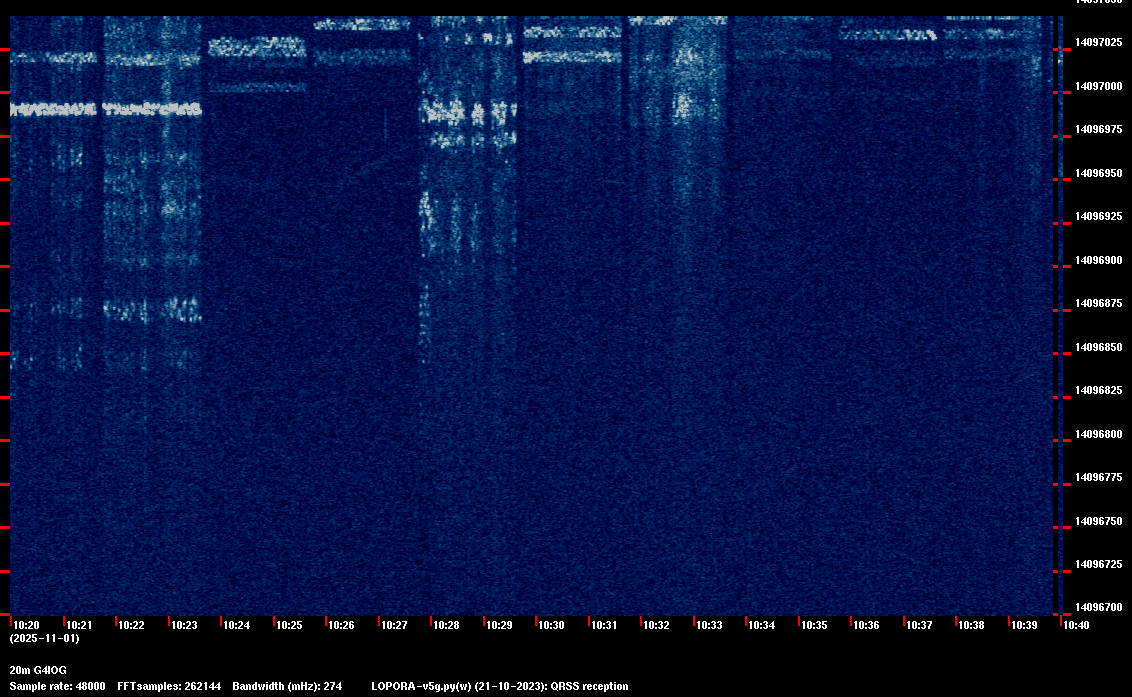
Task: Click the 14096925 frequency label
Action: [x=1099, y=217]
